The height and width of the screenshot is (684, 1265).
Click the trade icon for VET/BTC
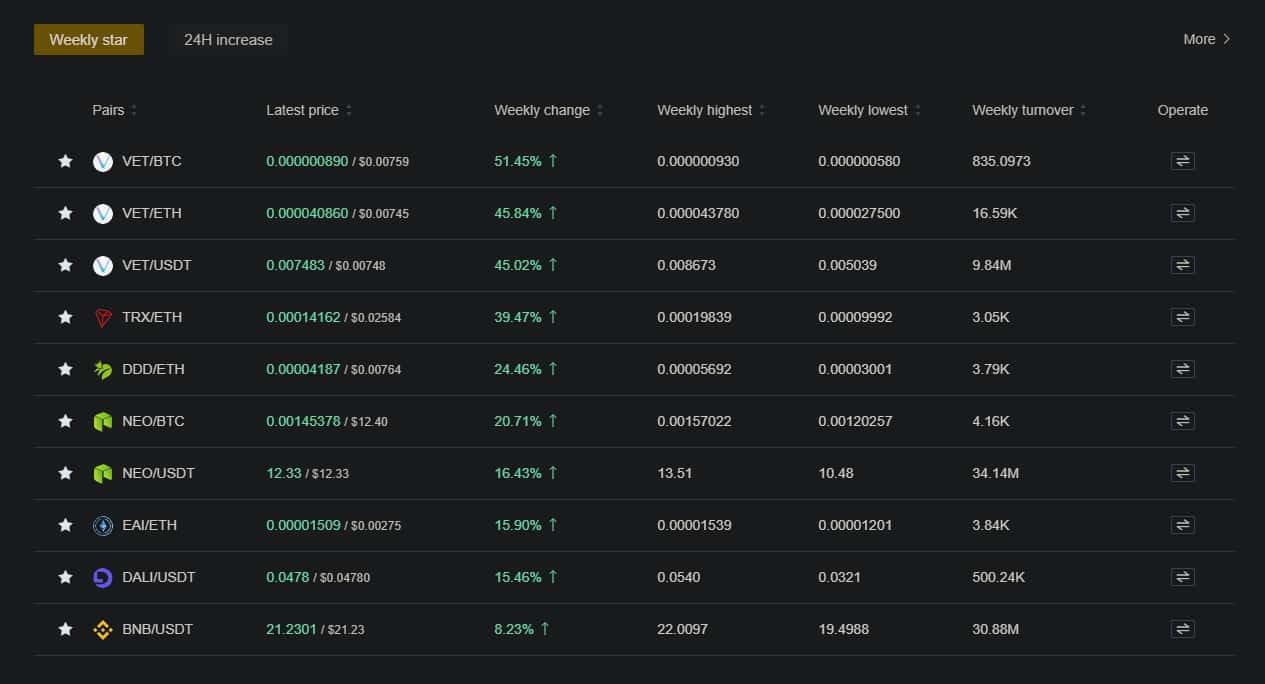coord(1182,161)
